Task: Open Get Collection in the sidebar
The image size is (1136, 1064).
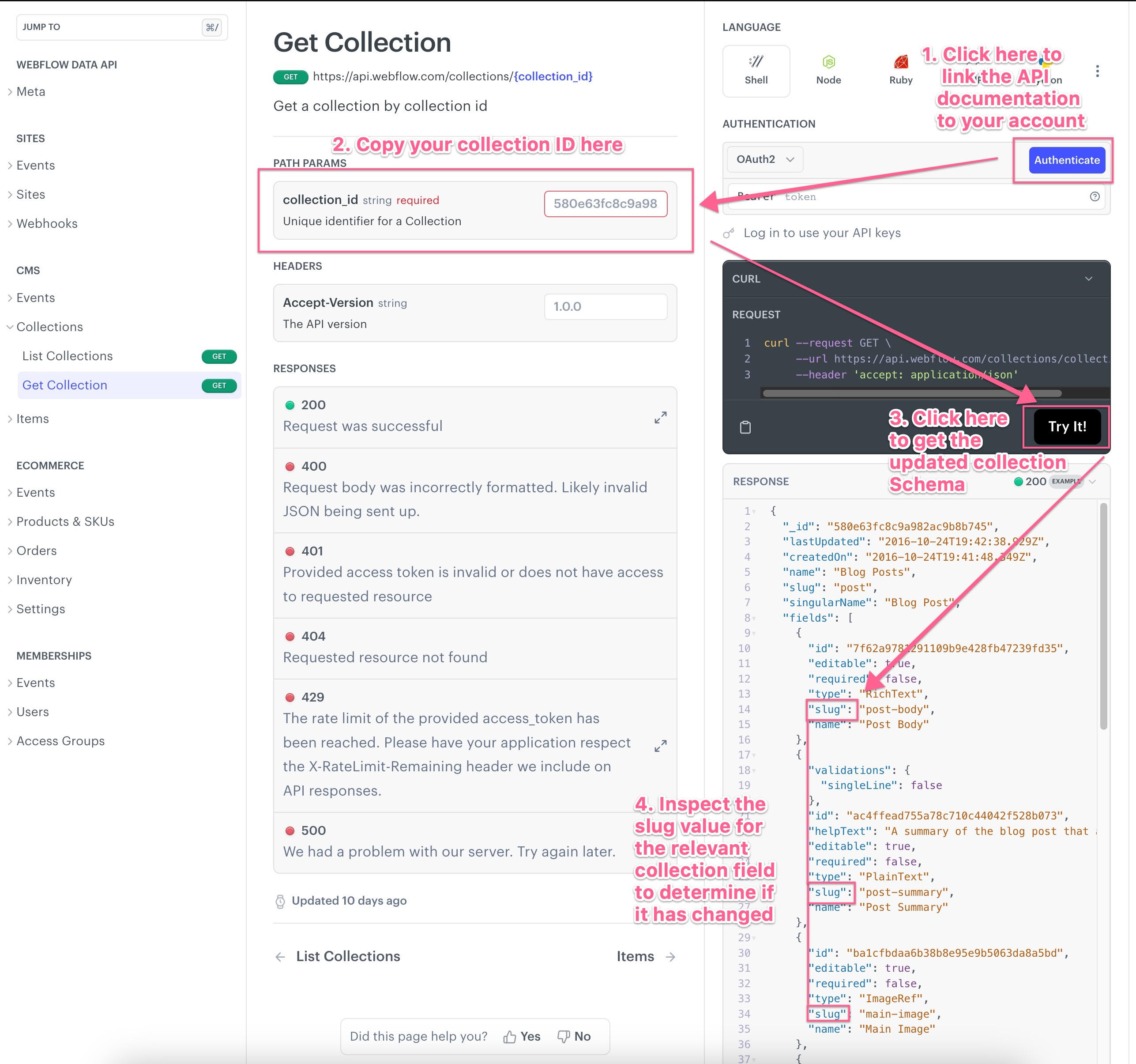Action: pos(130,385)
